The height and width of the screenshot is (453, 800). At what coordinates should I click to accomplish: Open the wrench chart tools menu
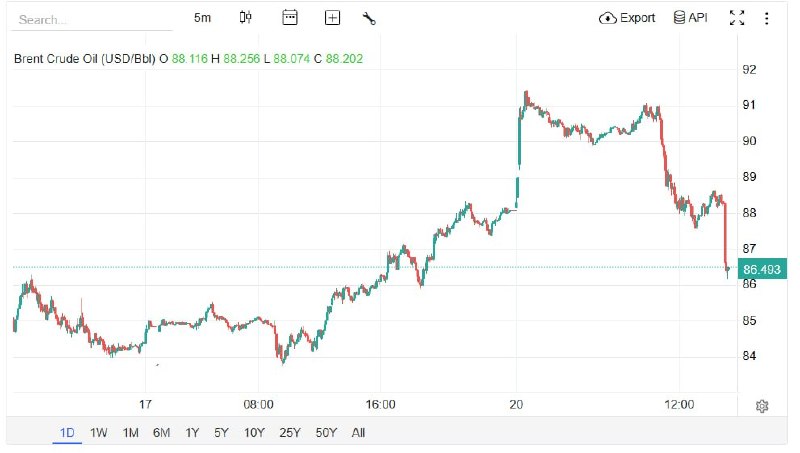[x=369, y=19]
